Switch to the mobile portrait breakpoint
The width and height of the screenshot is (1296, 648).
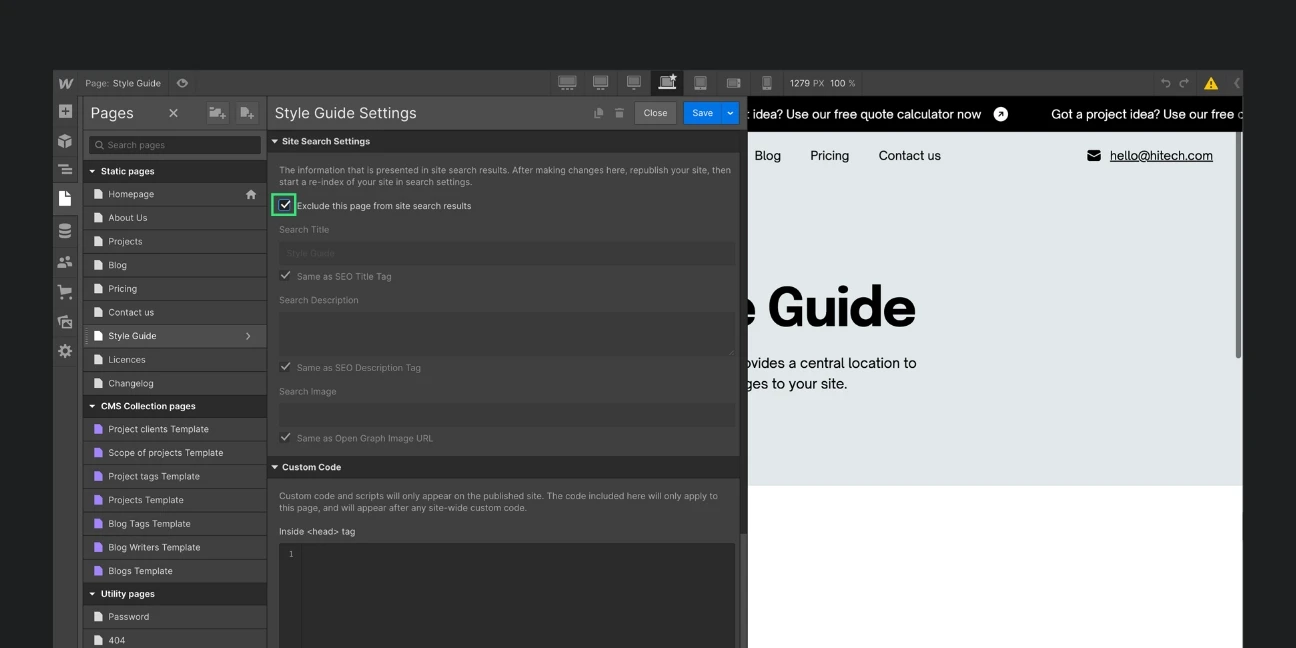[x=767, y=83]
